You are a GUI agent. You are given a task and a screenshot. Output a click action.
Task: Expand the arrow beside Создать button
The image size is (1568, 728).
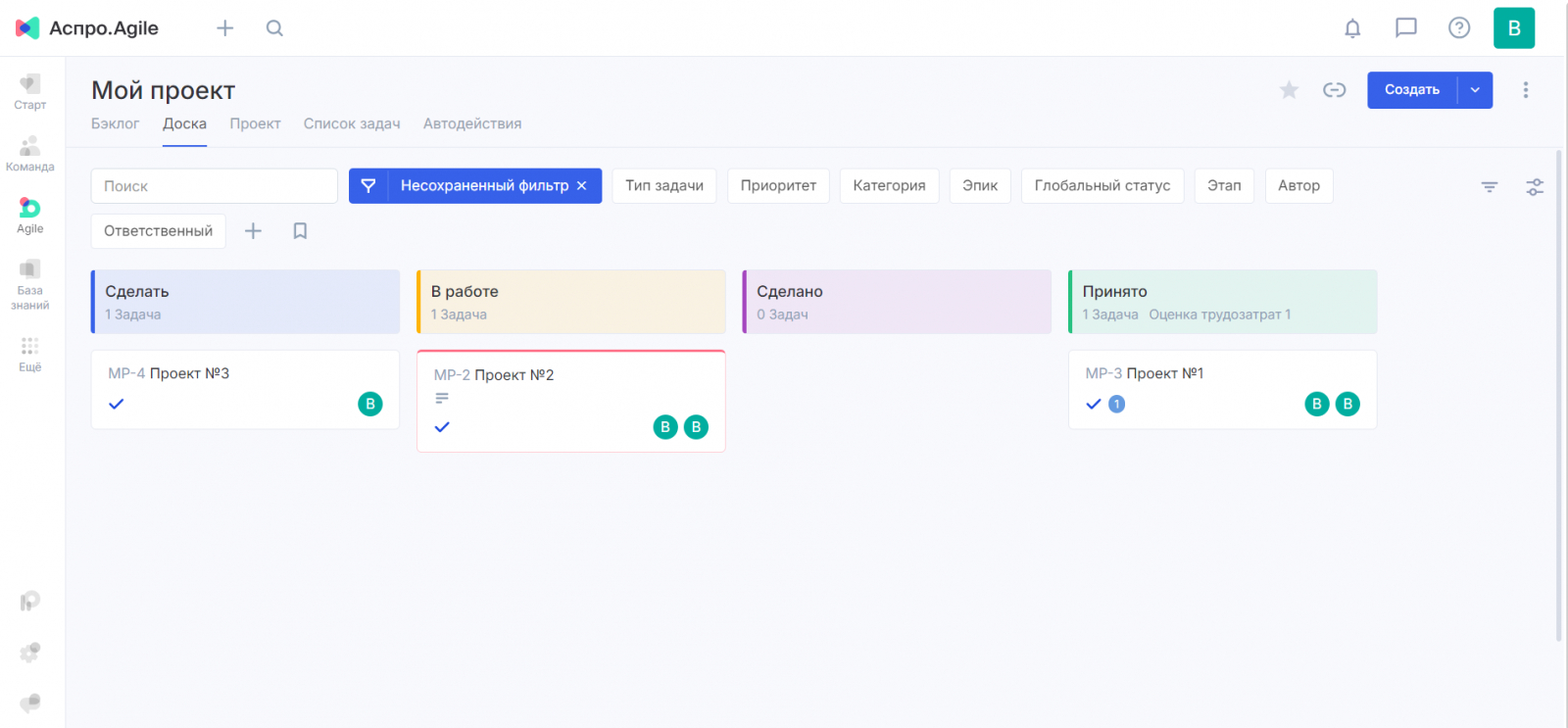click(1475, 90)
